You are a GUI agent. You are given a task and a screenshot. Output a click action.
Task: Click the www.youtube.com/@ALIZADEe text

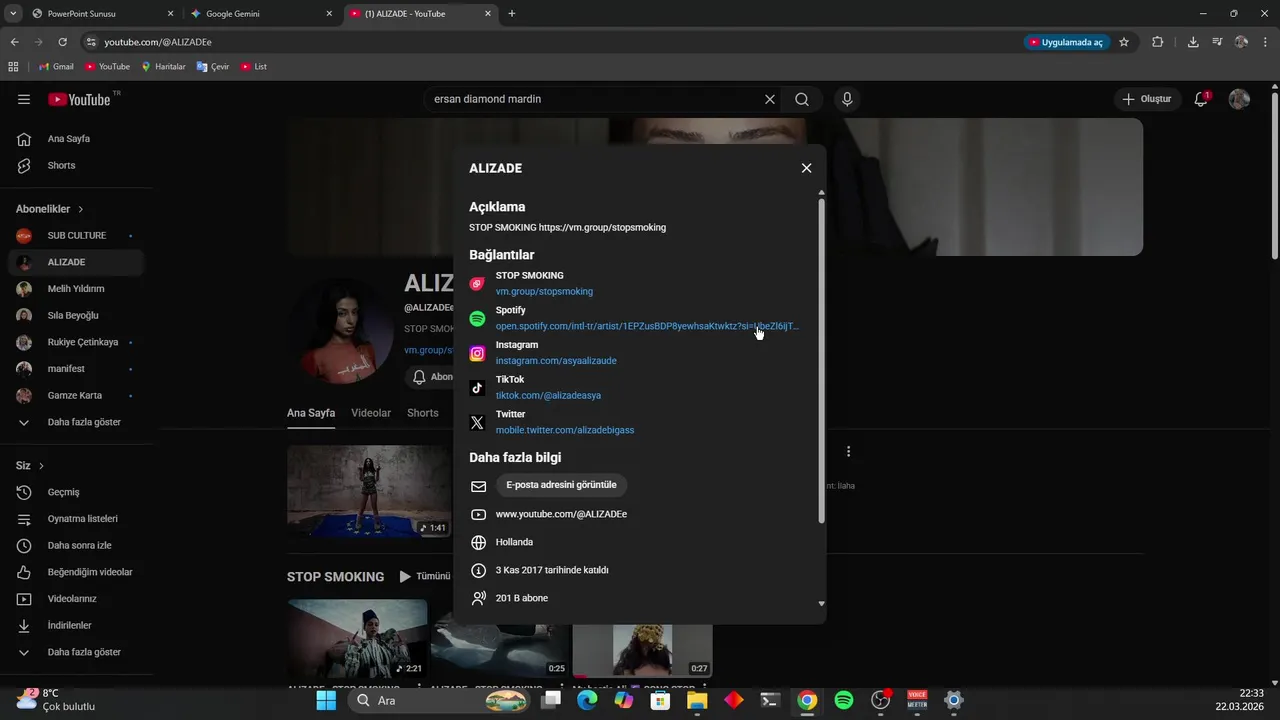click(x=561, y=514)
